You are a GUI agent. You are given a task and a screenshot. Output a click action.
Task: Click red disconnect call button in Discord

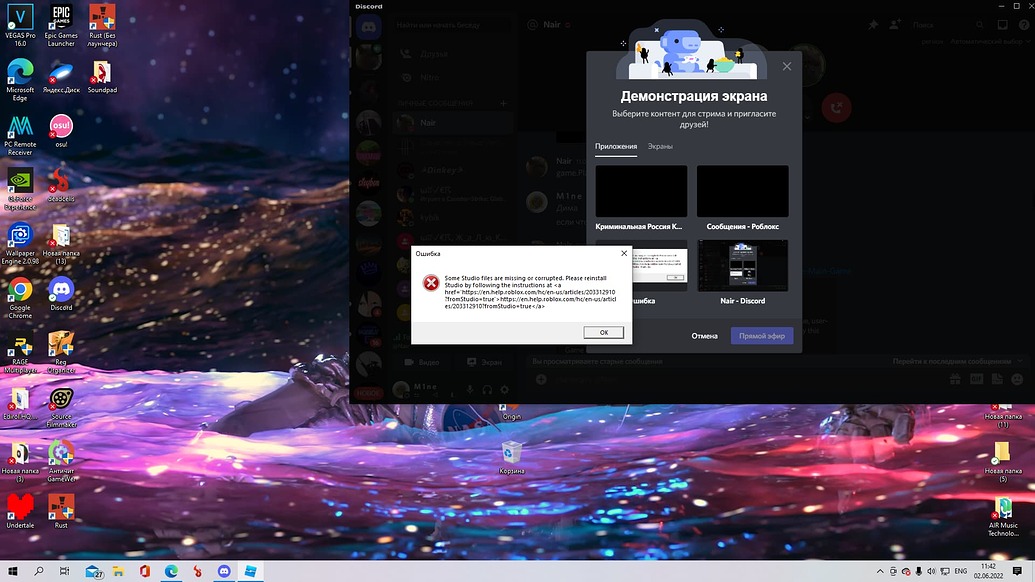click(x=836, y=108)
